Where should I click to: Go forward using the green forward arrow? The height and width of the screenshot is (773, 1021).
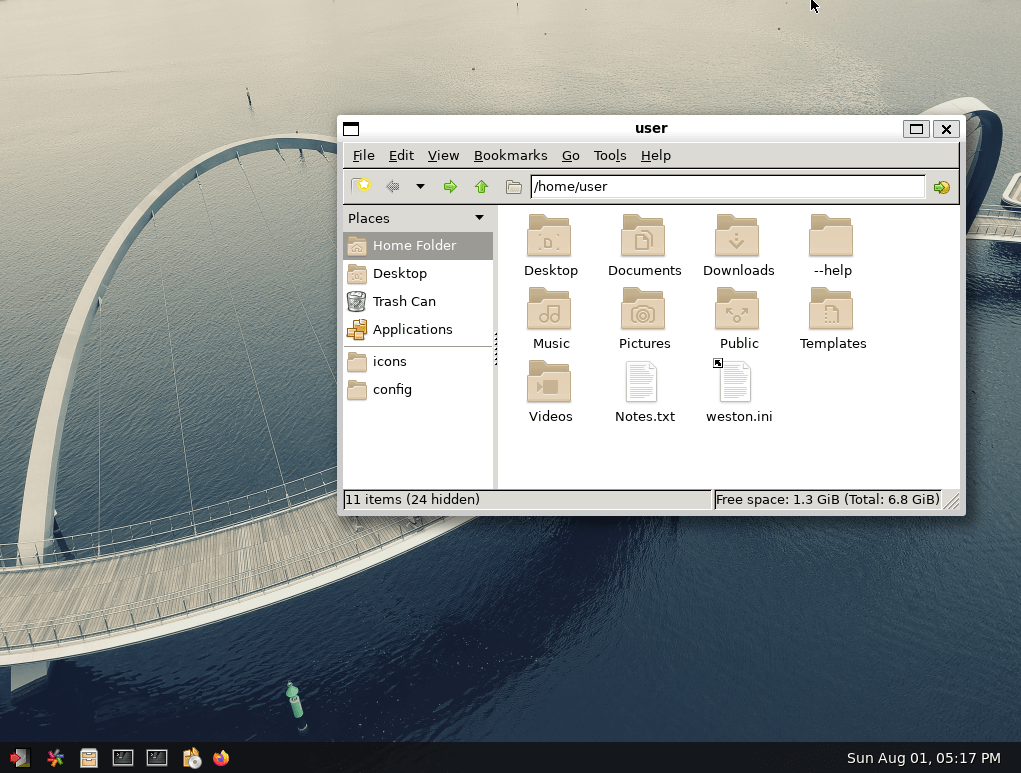point(450,186)
